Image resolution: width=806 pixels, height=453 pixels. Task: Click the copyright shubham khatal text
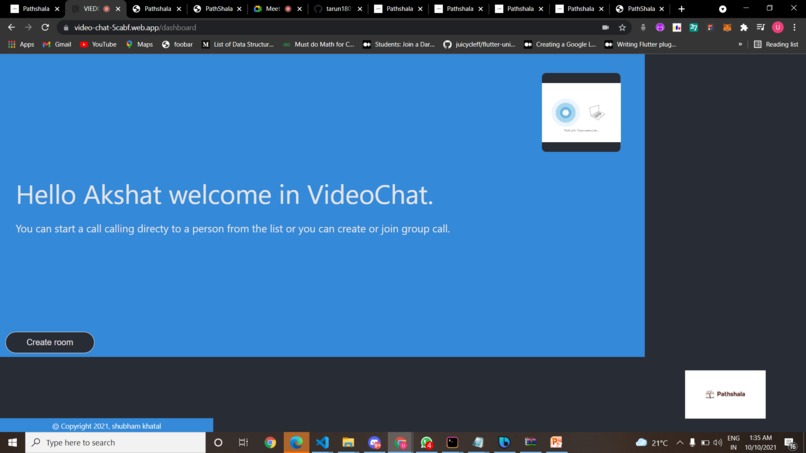tap(106, 426)
